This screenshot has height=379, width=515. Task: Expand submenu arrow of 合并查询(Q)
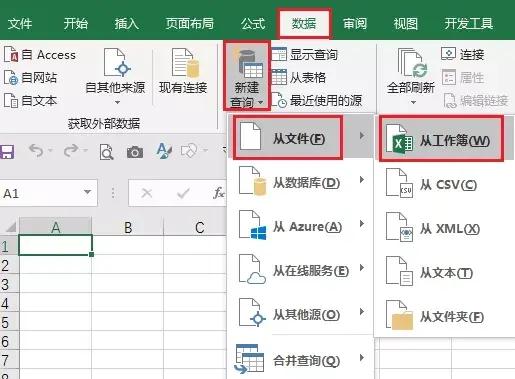(362, 358)
